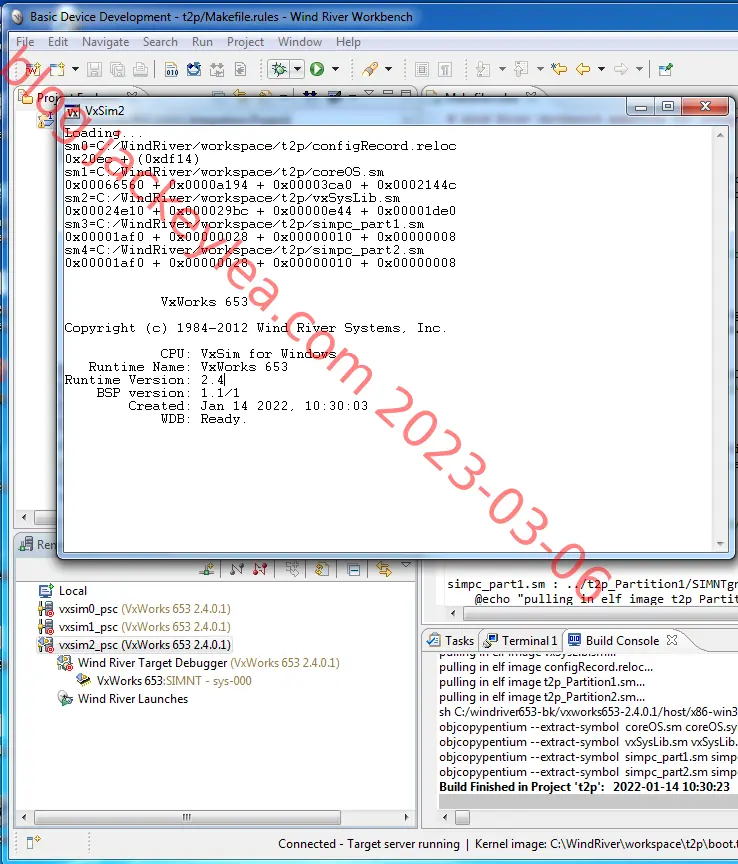Viewport: 738px width, 864px height.
Task: Open the Forward history dropdown arrow
Action: (639, 69)
